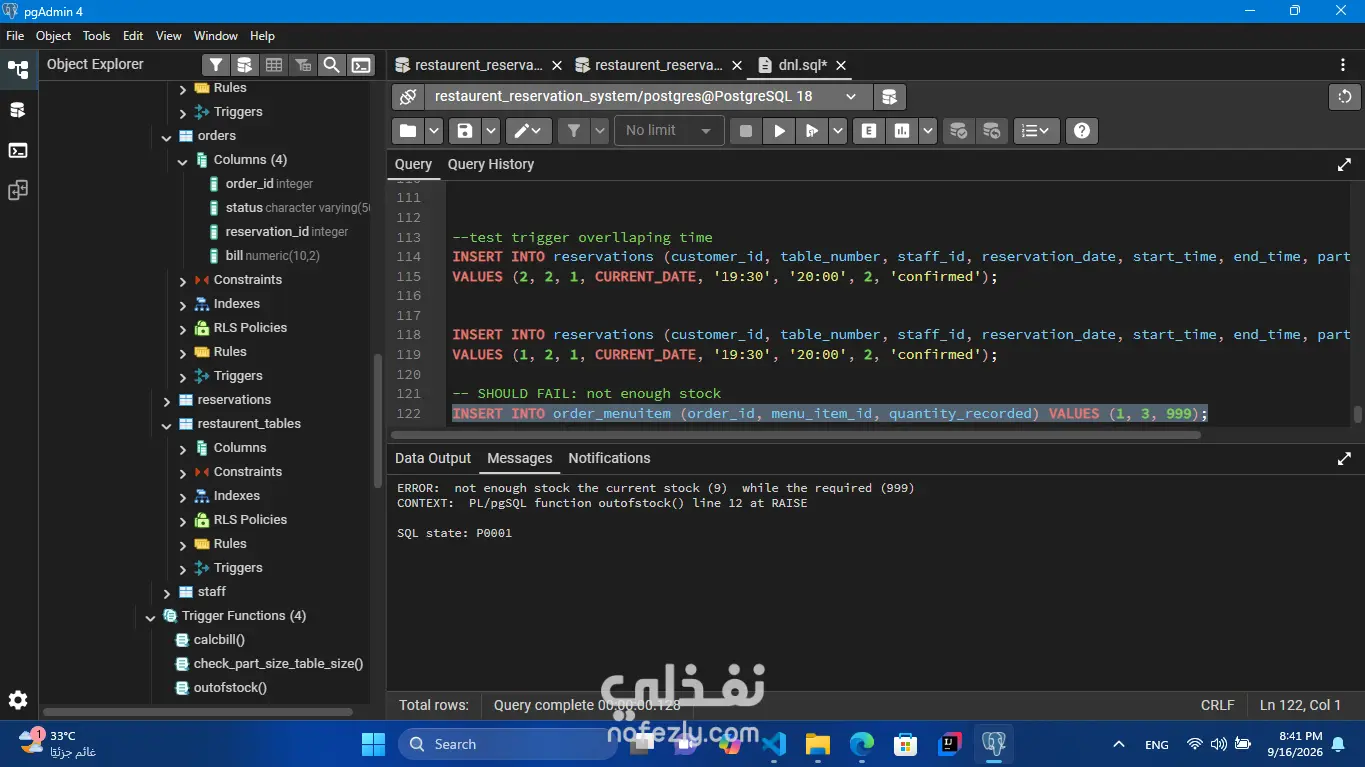Expand the reservations table node

click(x=167, y=400)
